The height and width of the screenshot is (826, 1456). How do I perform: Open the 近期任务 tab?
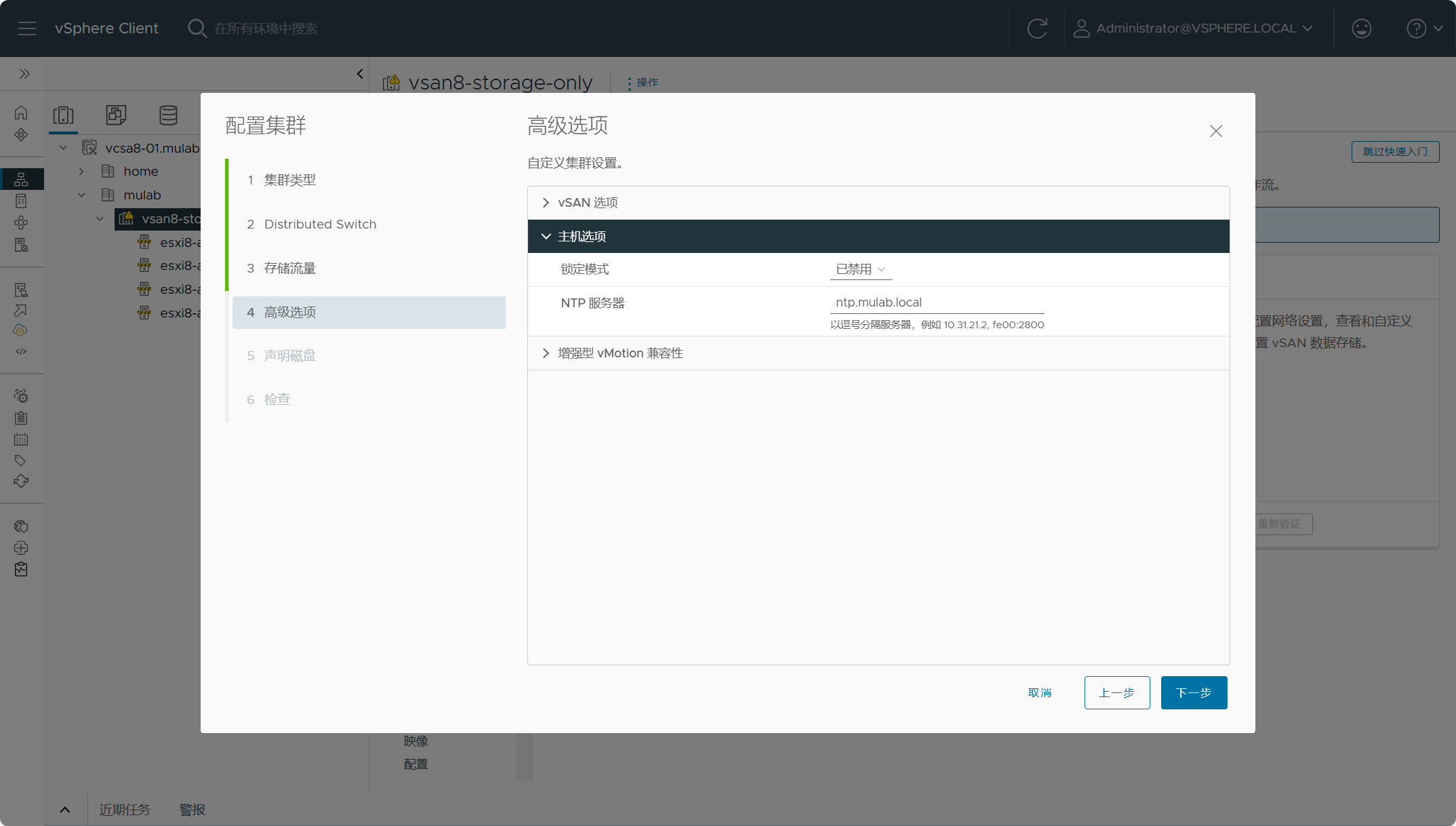point(125,810)
